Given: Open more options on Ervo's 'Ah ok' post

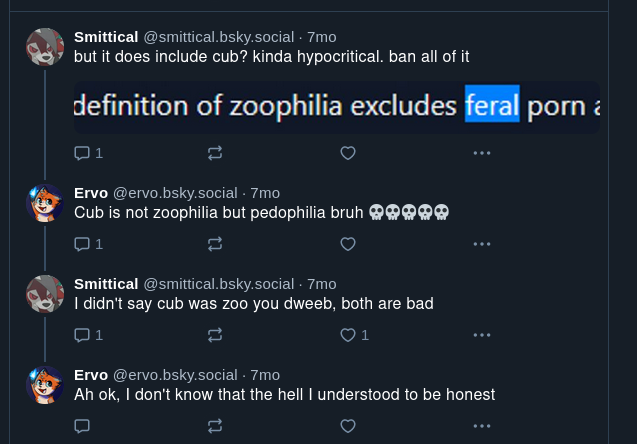Looking at the screenshot, I should click(x=481, y=426).
